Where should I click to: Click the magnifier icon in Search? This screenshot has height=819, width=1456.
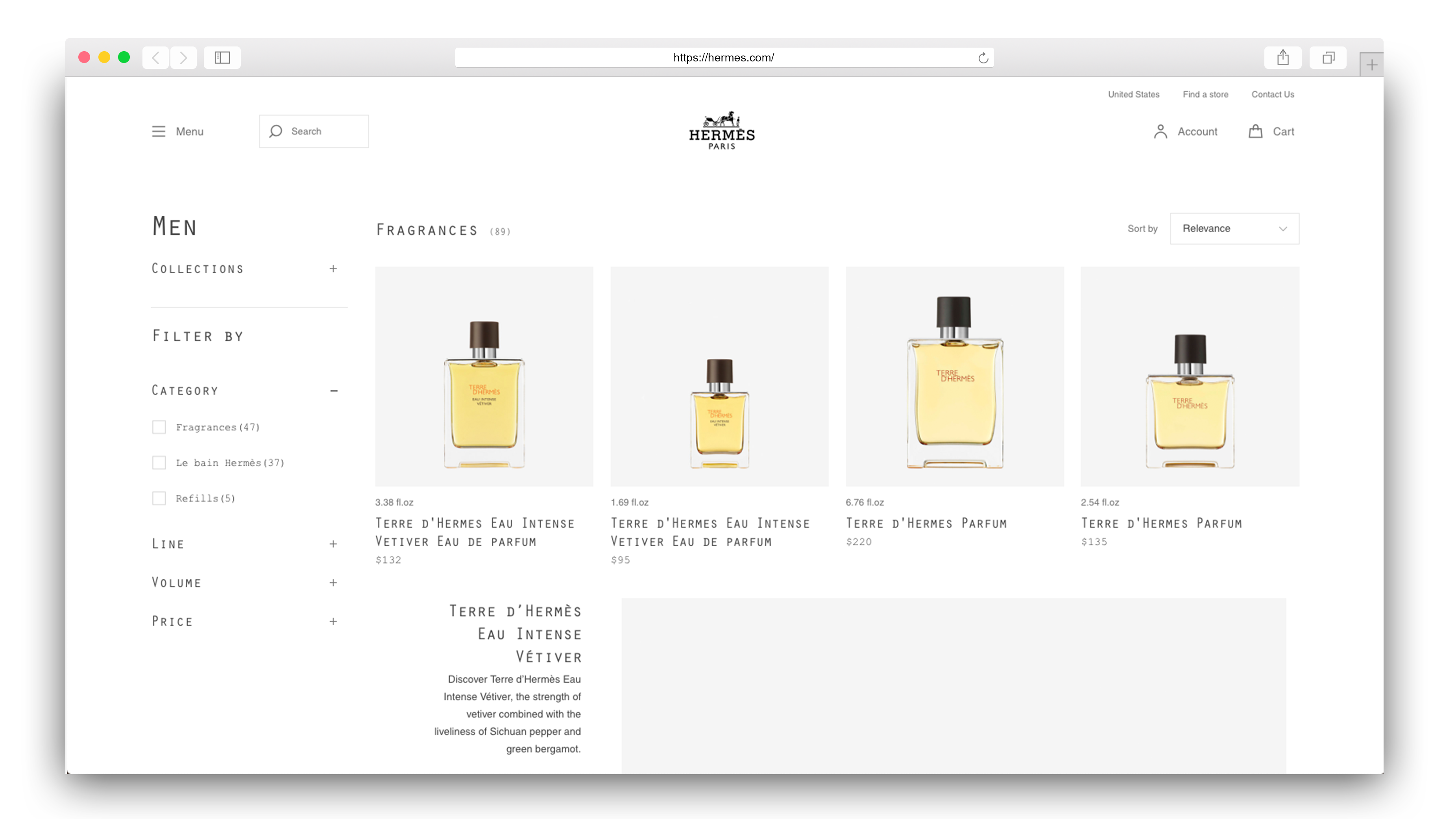click(x=275, y=131)
